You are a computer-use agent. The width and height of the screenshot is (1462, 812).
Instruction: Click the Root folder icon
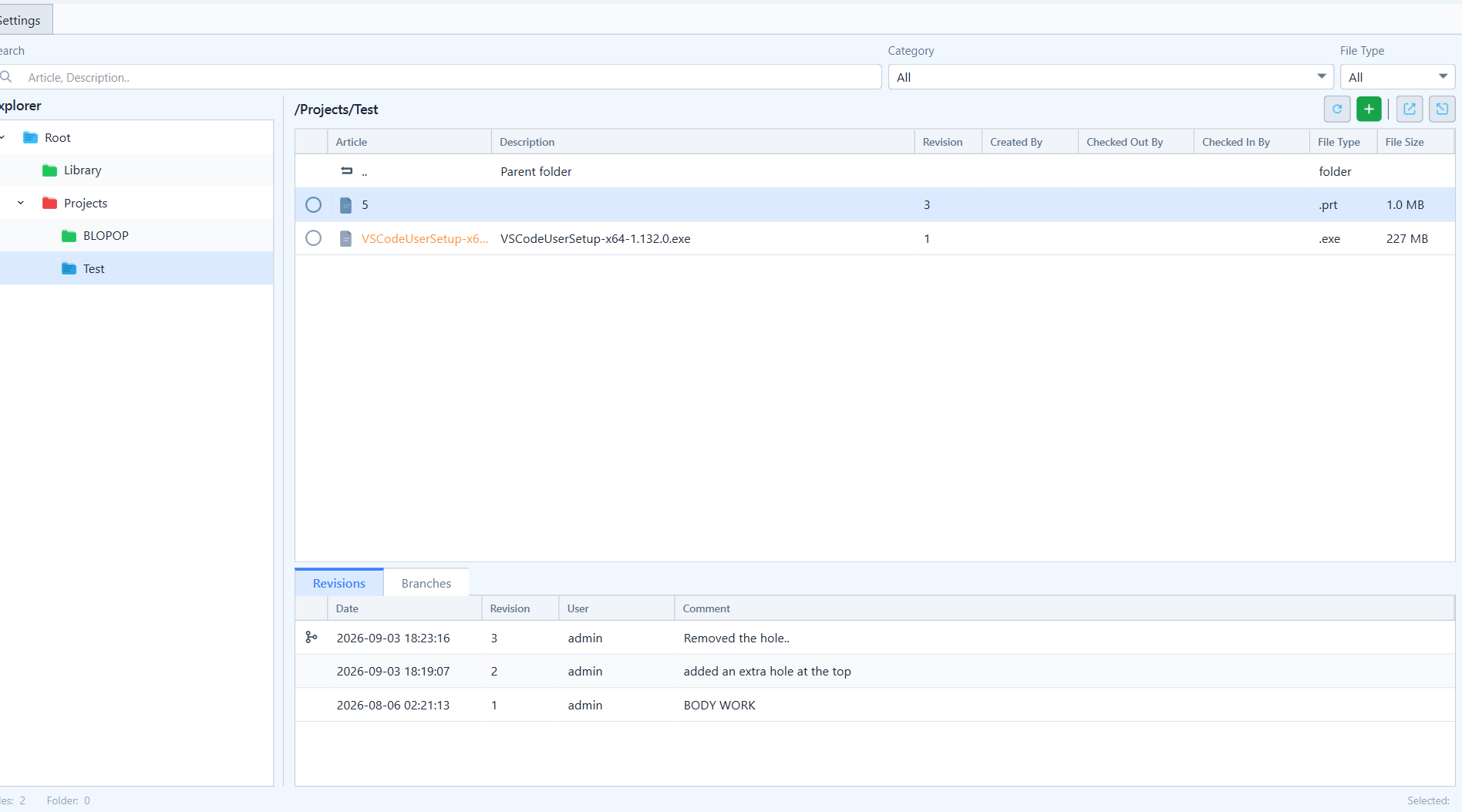coord(31,138)
